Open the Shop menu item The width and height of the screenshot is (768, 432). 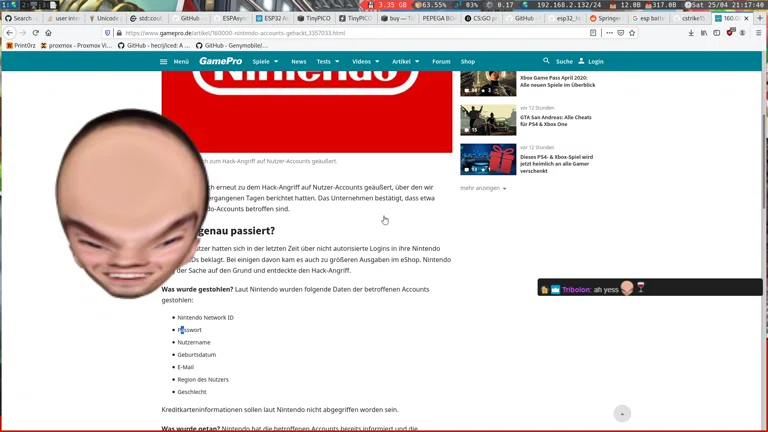point(468,62)
